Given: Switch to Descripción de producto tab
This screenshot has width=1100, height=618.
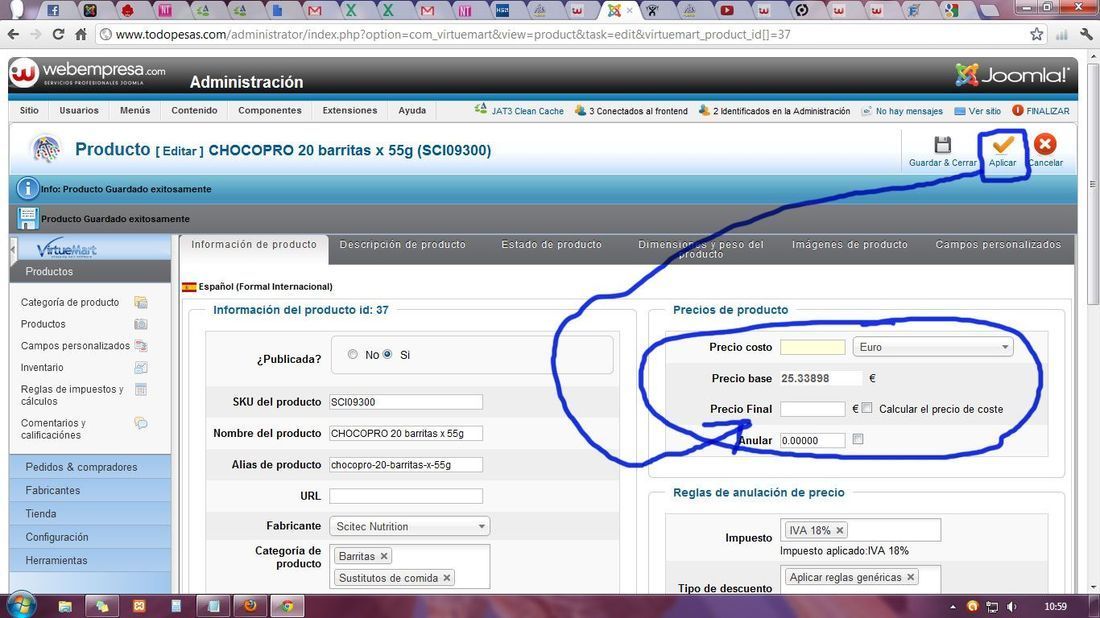Looking at the screenshot, I should (x=403, y=245).
